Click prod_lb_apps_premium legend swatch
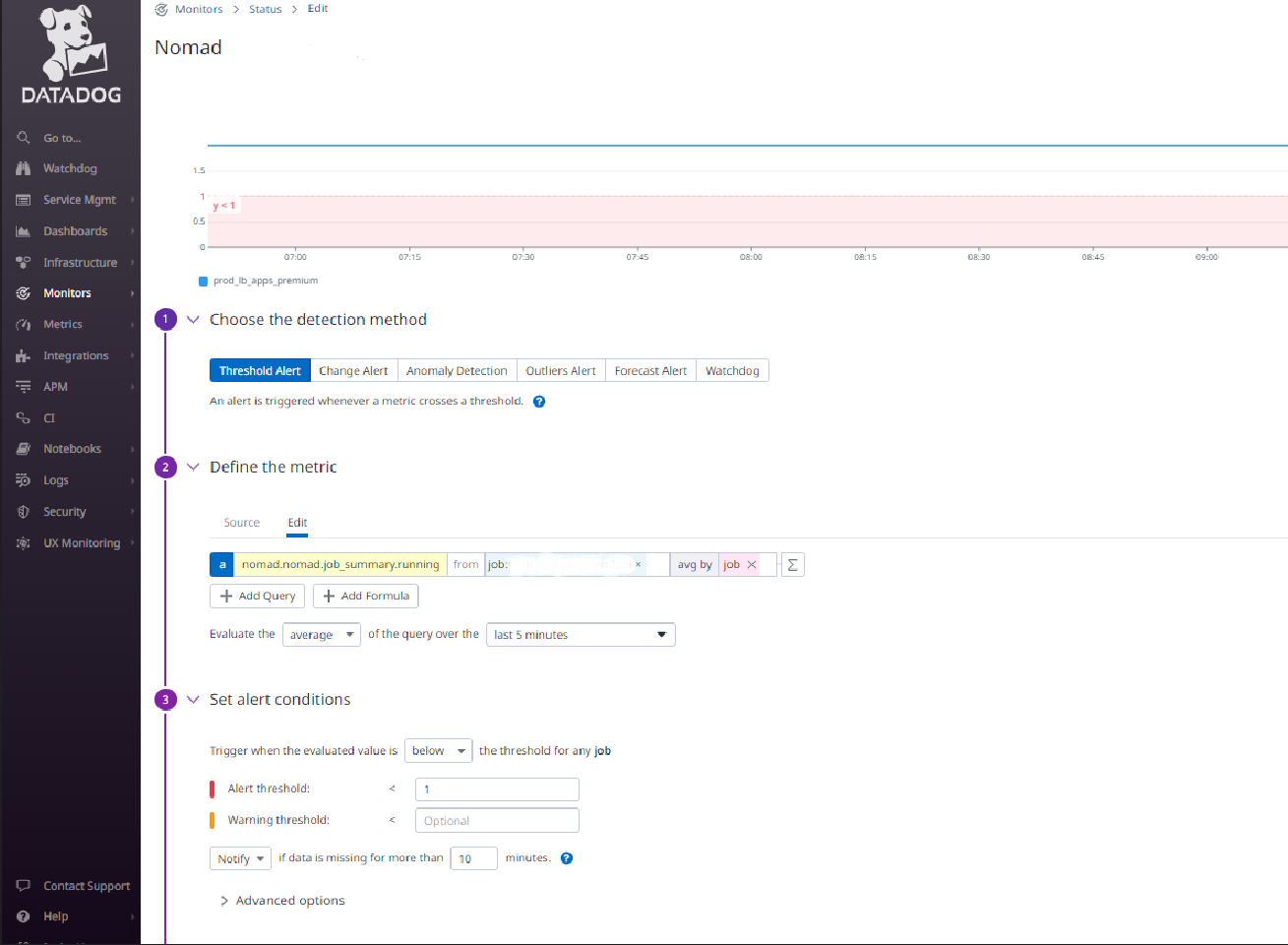Screen dimensions: 1288x945 [203, 282]
